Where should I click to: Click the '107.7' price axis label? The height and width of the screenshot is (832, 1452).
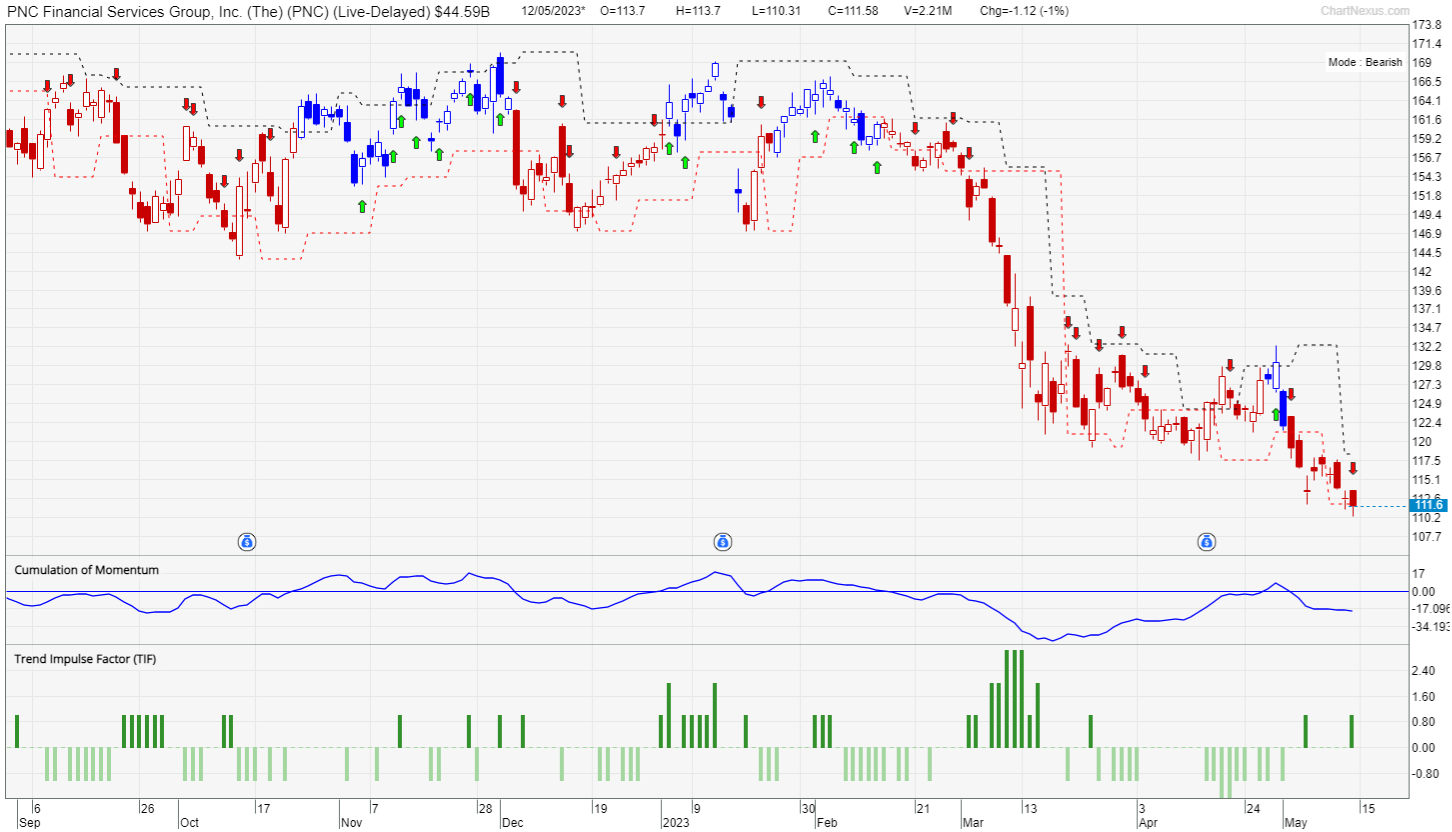(x=1427, y=536)
